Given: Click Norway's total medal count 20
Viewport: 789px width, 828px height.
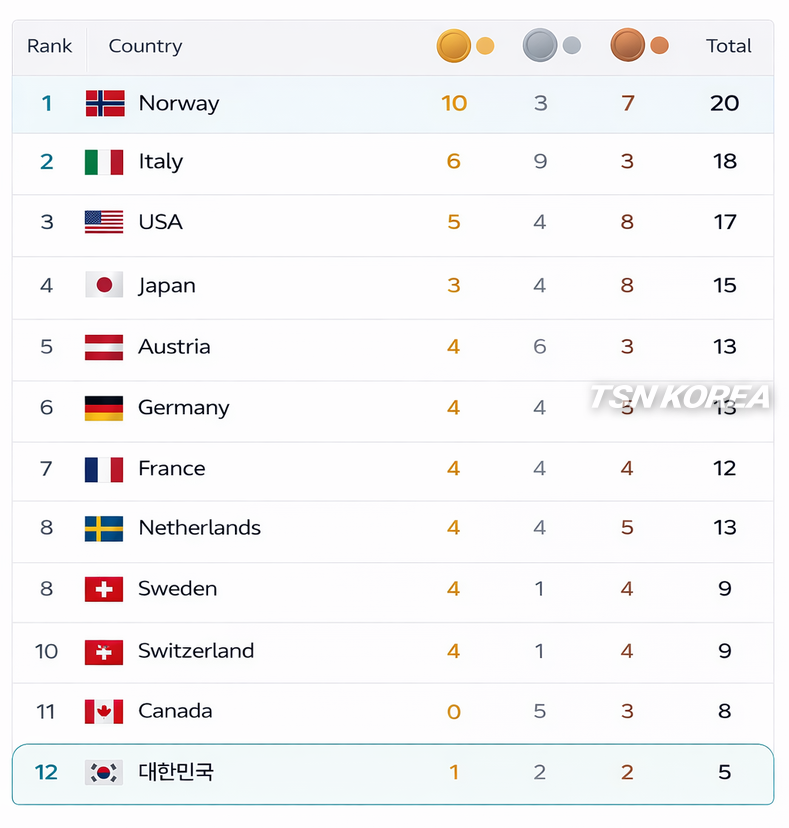Looking at the screenshot, I should coord(724,103).
